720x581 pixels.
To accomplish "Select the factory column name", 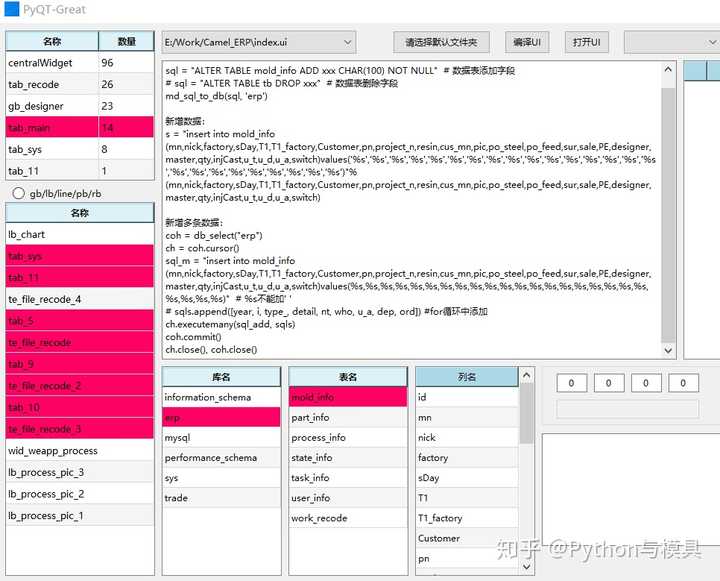I will (x=467, y=458).
